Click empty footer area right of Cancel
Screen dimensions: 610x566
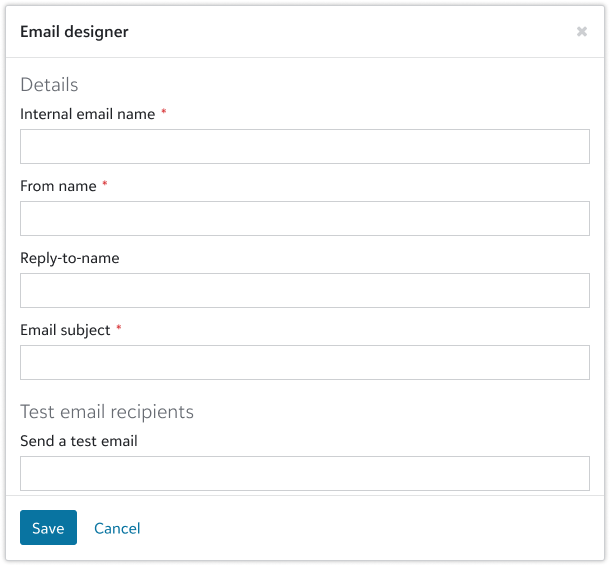(x=370, y=528)
